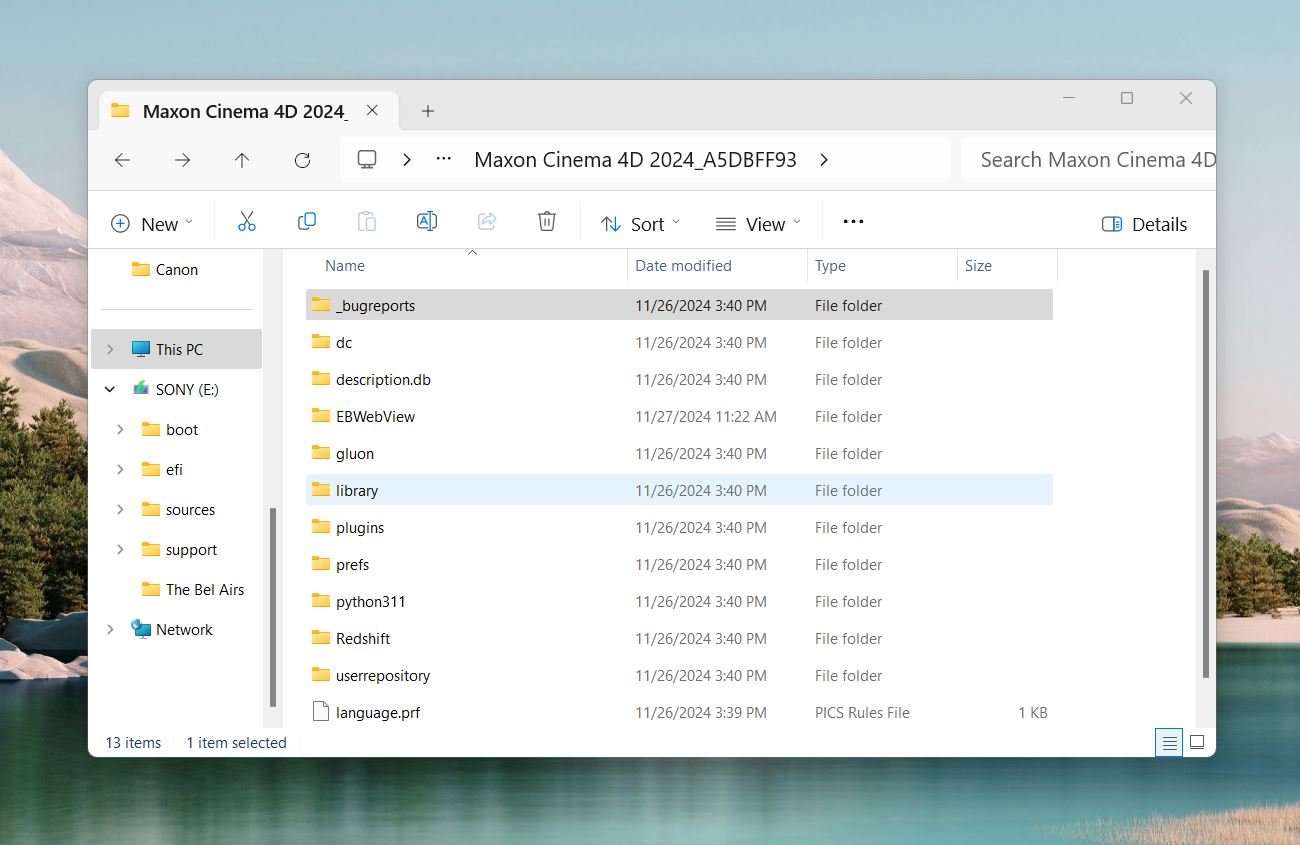Viewport: 1300px width, 845px height.
Task: Select the library folder
Action: [x=679, y=490]
